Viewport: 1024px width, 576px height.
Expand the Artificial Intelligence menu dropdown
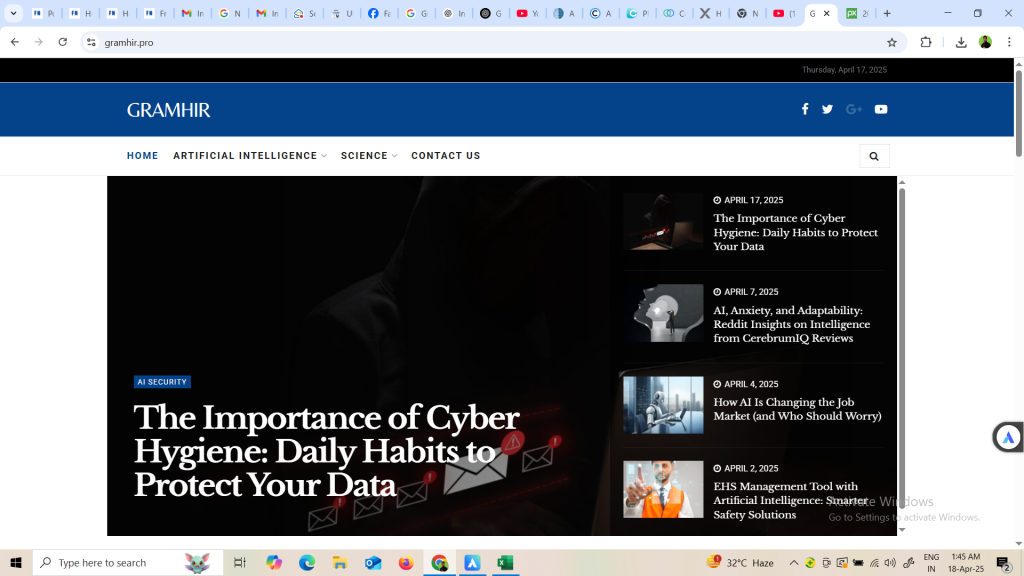pos(250,156)
